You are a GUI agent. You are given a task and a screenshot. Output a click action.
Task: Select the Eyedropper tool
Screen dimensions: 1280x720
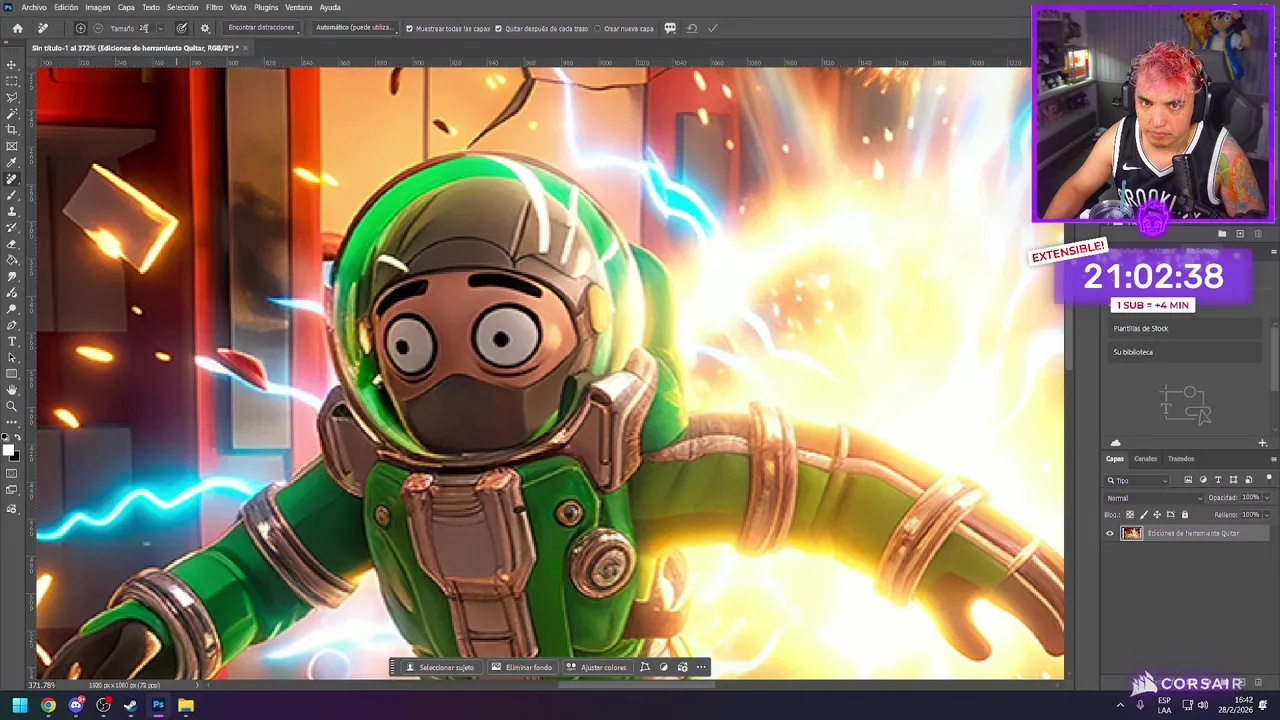(12, 162)
